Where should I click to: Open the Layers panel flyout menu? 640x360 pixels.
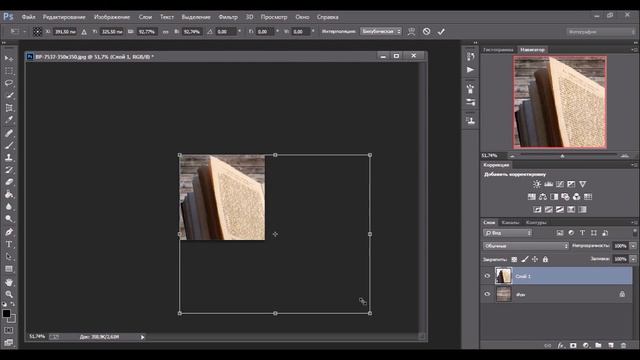click(634, 222)
